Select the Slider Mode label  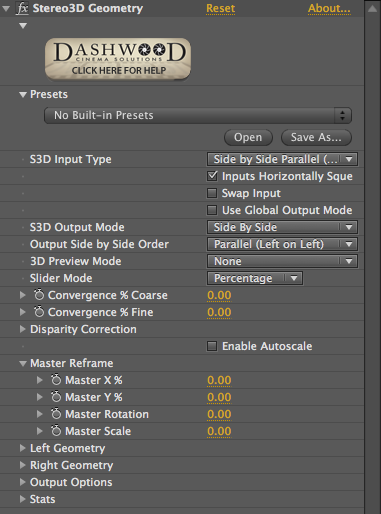tap(61, 278)
